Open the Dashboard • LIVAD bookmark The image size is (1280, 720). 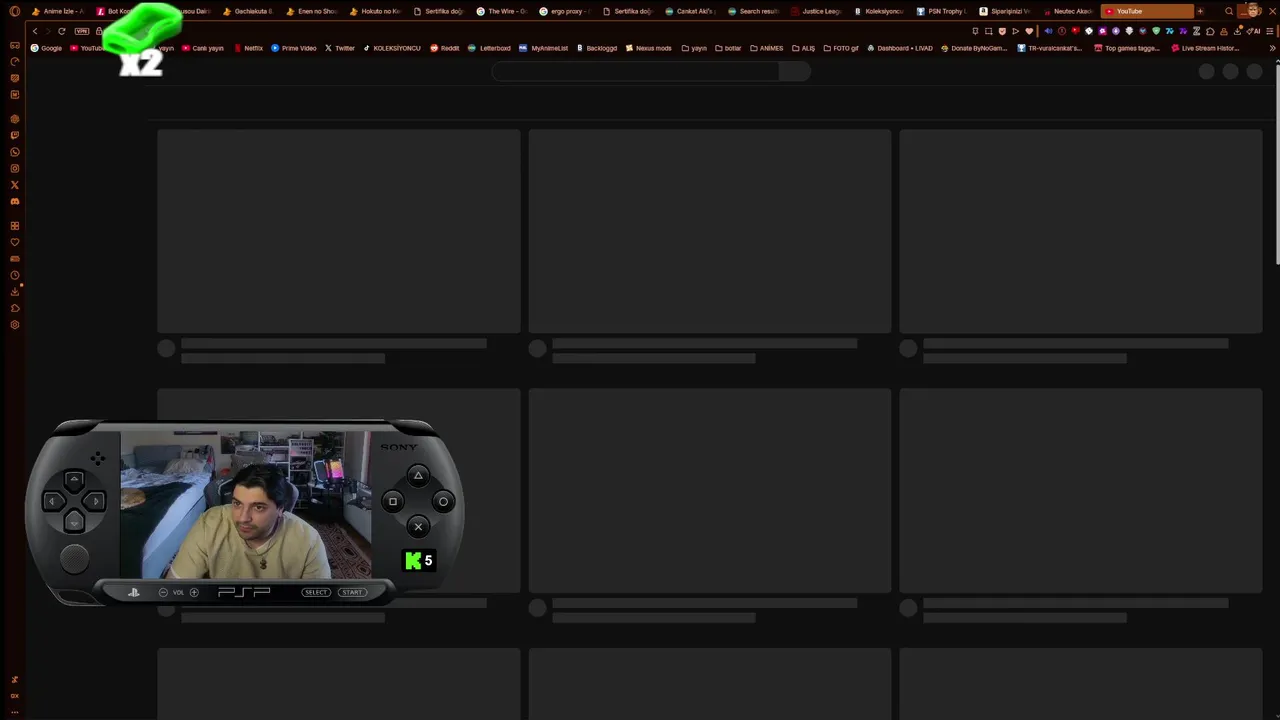[900, 48]
